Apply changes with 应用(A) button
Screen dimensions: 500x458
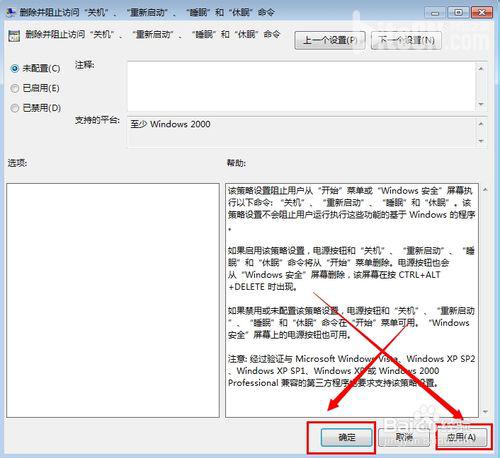tap(462, 437)
